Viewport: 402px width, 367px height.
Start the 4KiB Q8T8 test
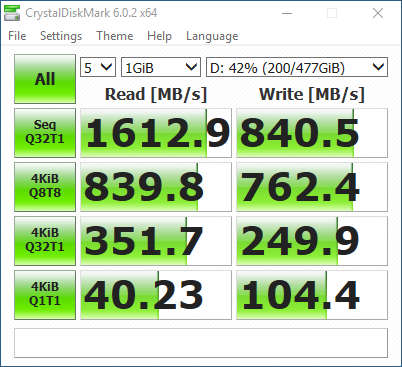pyautogui.click(x=45, y=187)
